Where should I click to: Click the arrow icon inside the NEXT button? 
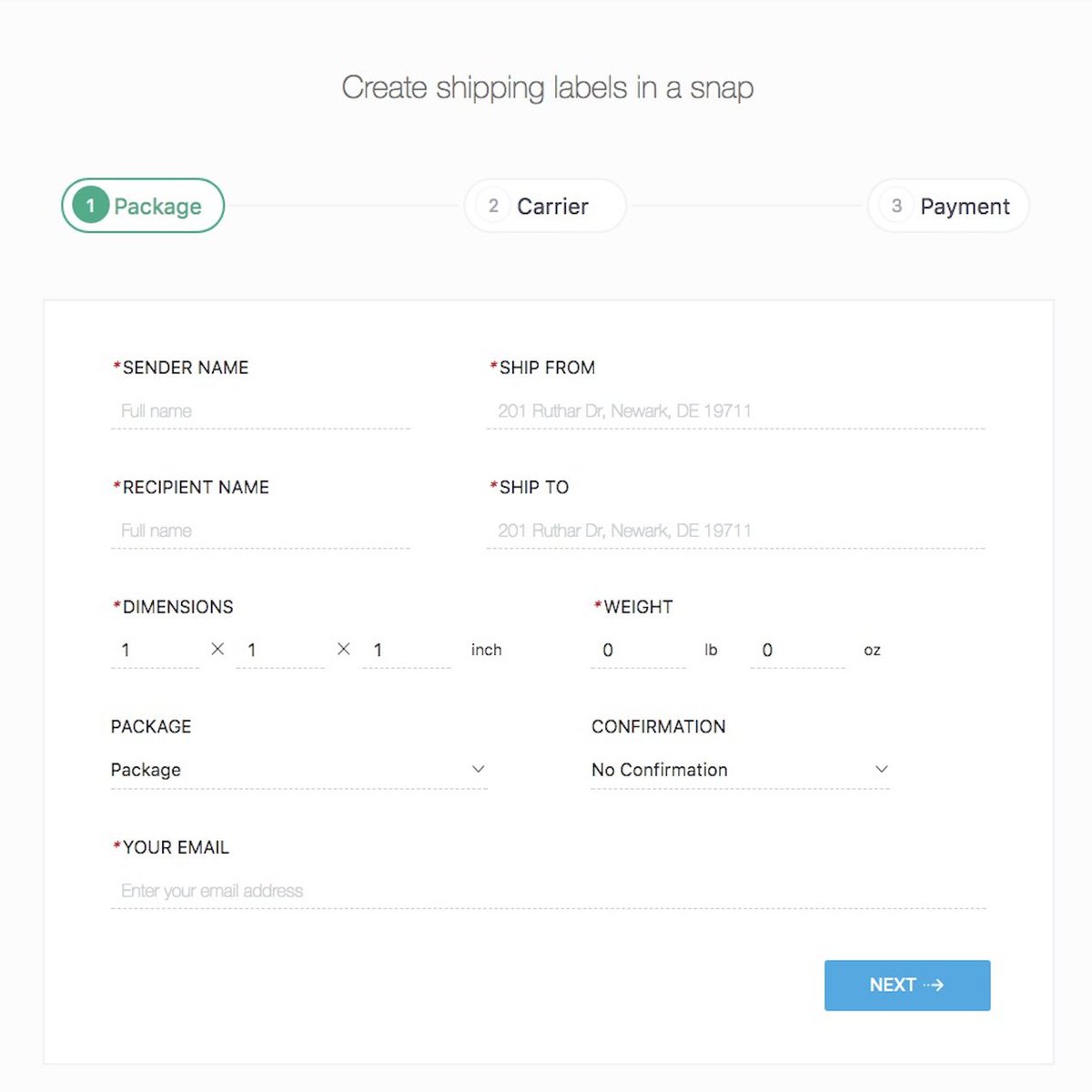point(935,985)
